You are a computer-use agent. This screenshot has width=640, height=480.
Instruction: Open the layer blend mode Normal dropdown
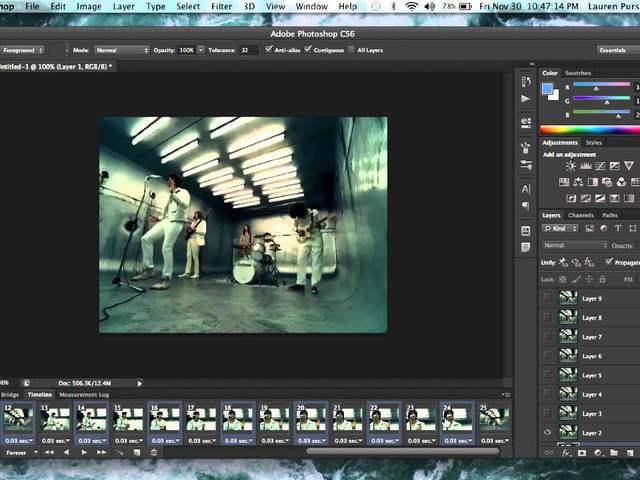tap(575, 245)
